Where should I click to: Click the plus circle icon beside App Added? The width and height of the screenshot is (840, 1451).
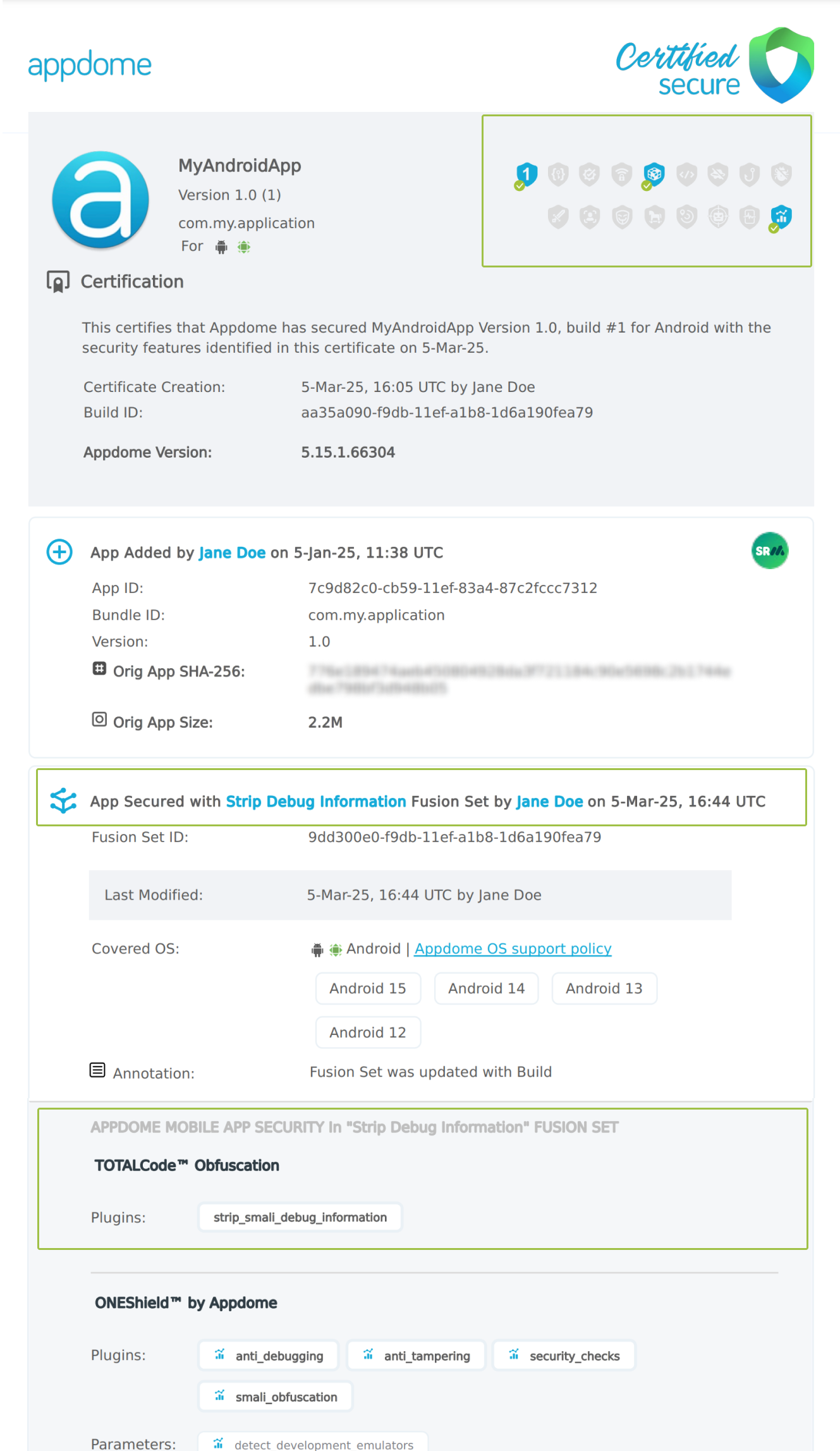pyautogui.click(x=59, y=552)
